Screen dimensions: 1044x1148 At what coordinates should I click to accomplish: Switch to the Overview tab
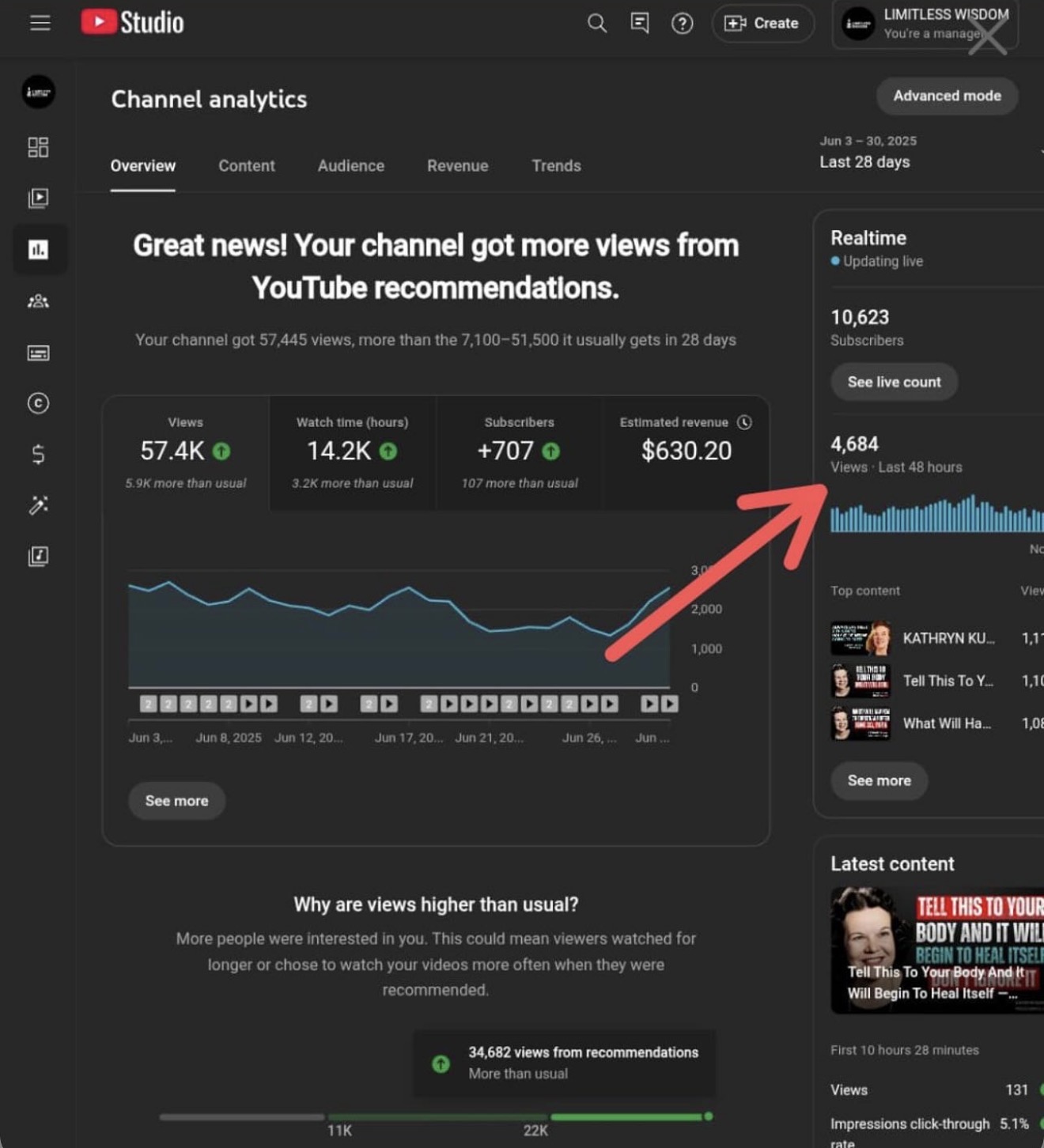click(143, 166)
